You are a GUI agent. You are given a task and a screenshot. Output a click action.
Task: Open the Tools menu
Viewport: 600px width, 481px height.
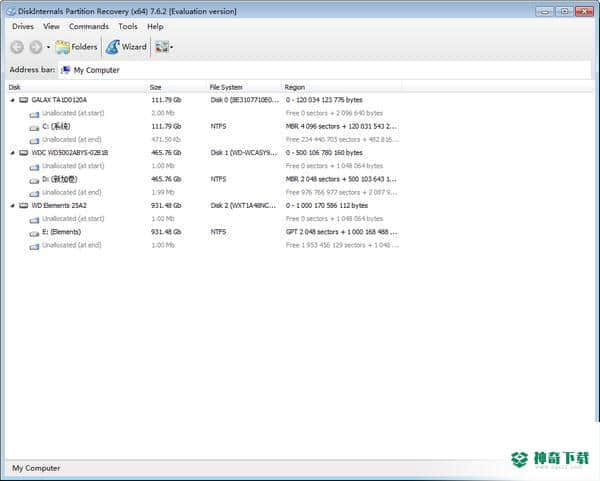tap(128, 26)
